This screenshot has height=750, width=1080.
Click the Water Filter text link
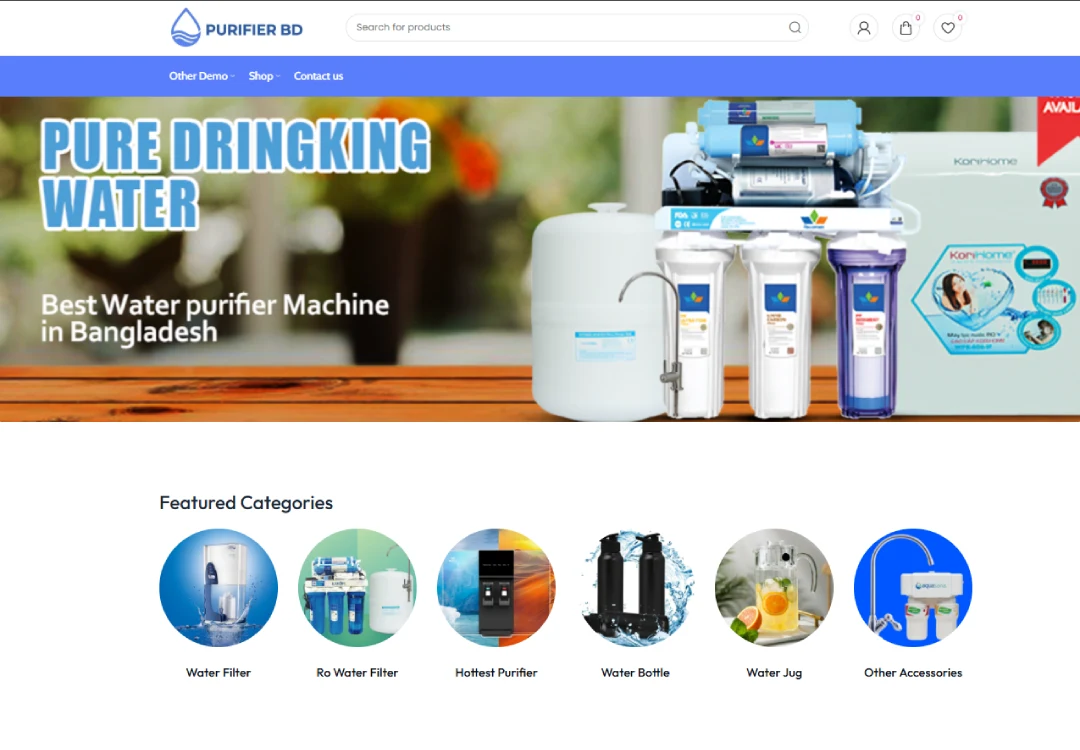click(218, 673)
